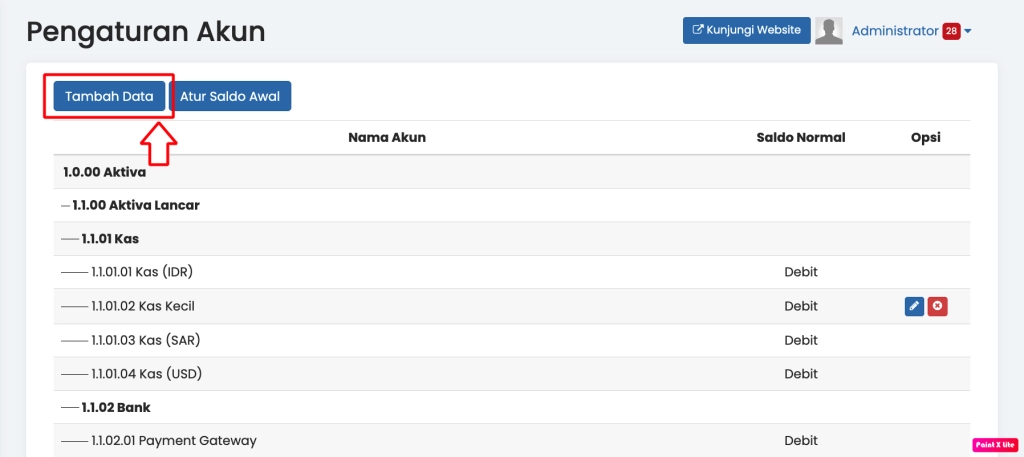The height and width of the screenshot is (457, 1024).
Task: Click the Atur Saldo Awal button
Action: pos(230,97)
